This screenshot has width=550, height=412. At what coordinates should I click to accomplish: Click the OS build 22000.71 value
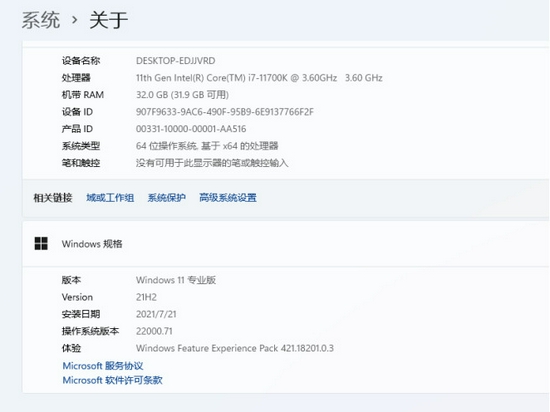pyautogui.click(x=154, y=331)
